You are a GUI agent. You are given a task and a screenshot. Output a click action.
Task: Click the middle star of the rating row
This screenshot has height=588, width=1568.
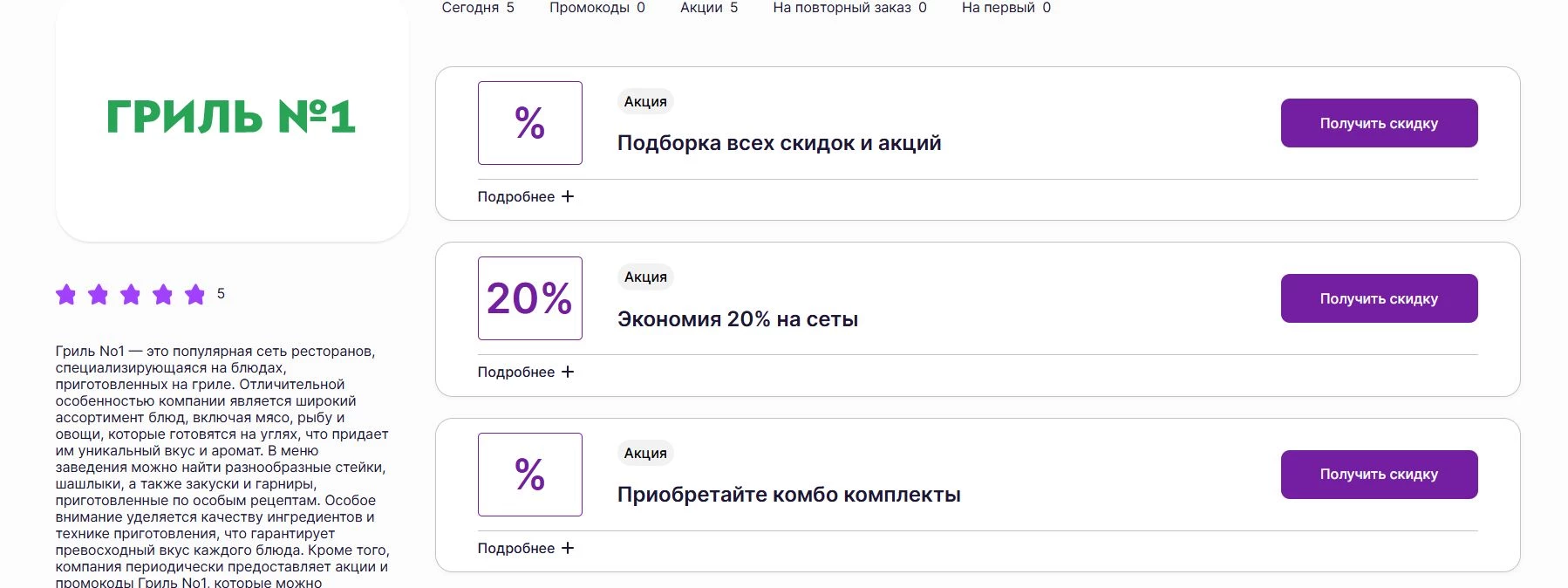132,295
